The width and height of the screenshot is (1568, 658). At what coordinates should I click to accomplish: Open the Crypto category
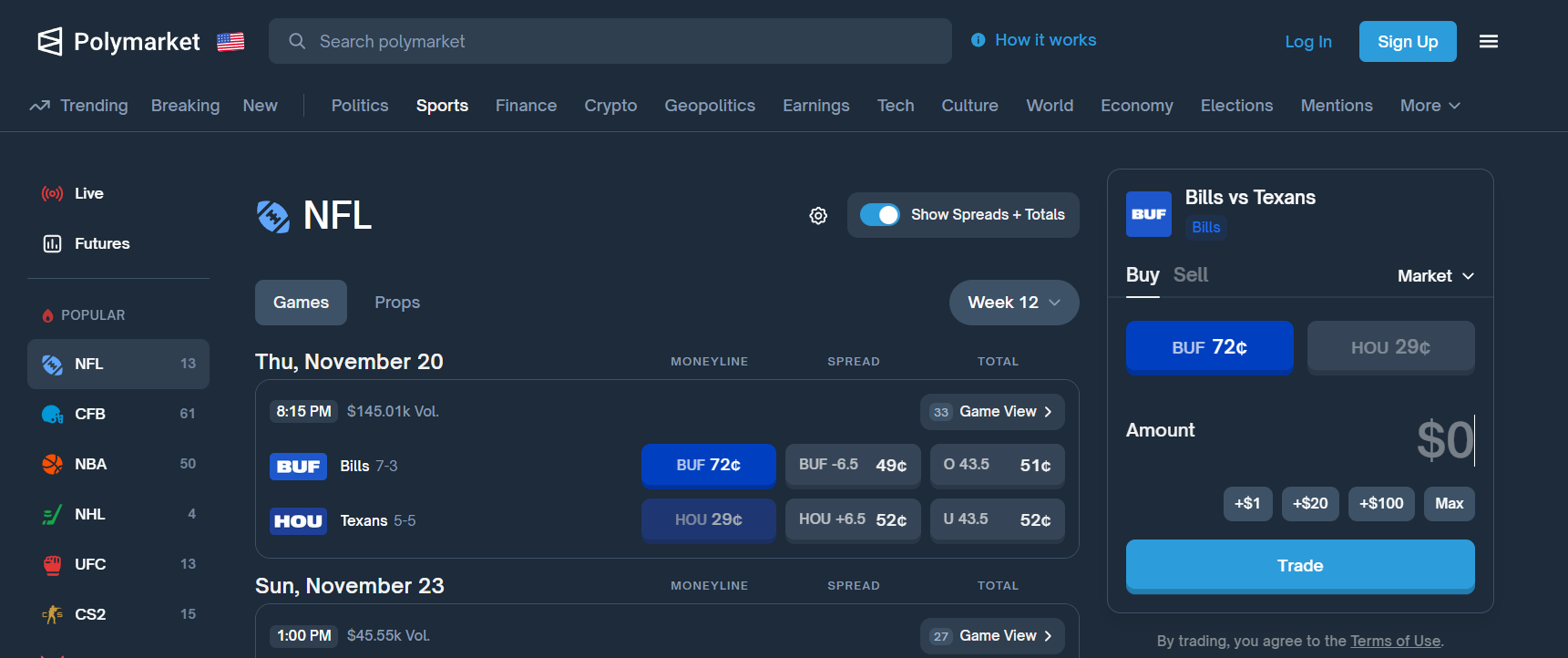(610, 106)
